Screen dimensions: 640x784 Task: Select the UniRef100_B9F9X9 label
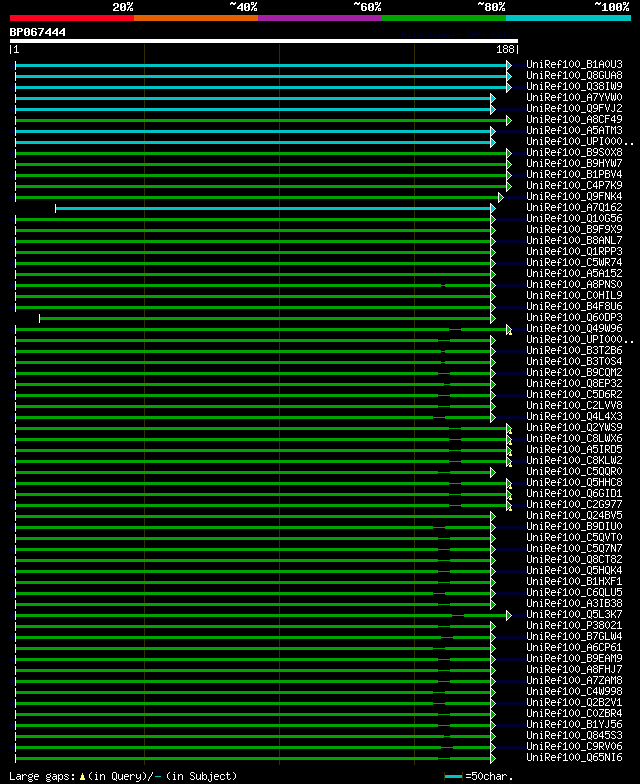pyautogui.click(x=574, y=230)
